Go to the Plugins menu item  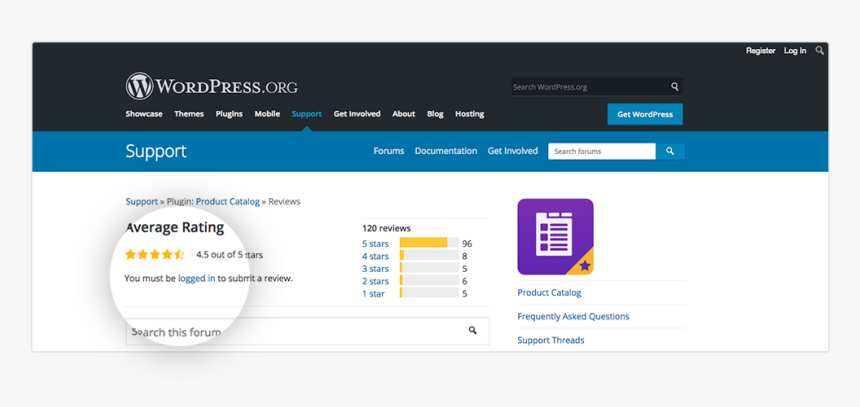pos(229,114)
